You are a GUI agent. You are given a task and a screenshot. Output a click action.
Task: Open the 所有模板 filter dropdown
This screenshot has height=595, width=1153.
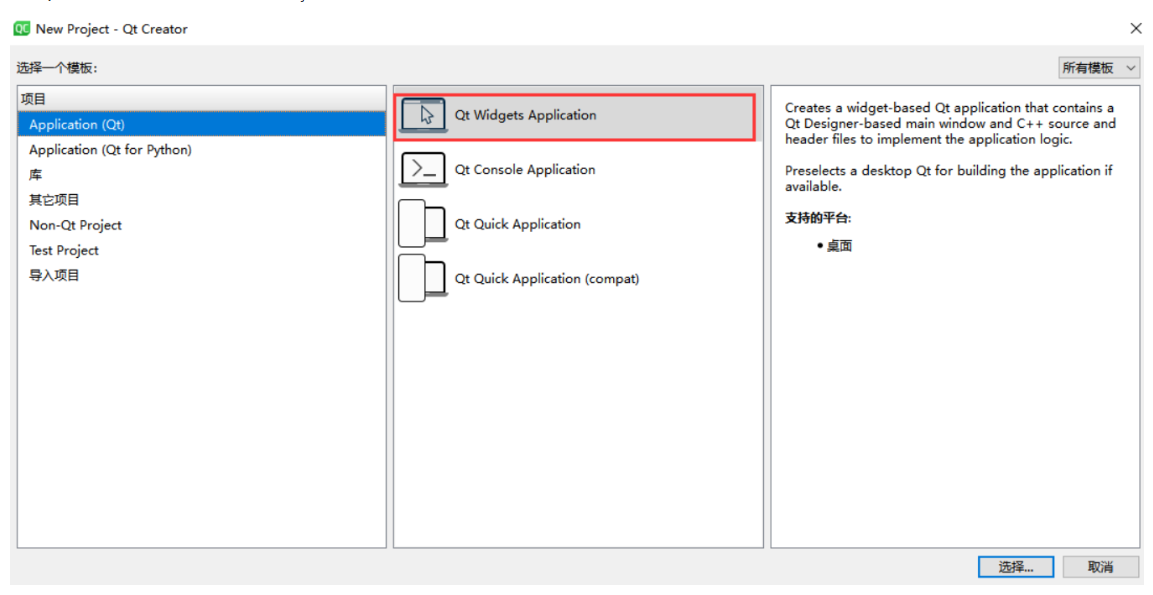(x=1099, y=68)
